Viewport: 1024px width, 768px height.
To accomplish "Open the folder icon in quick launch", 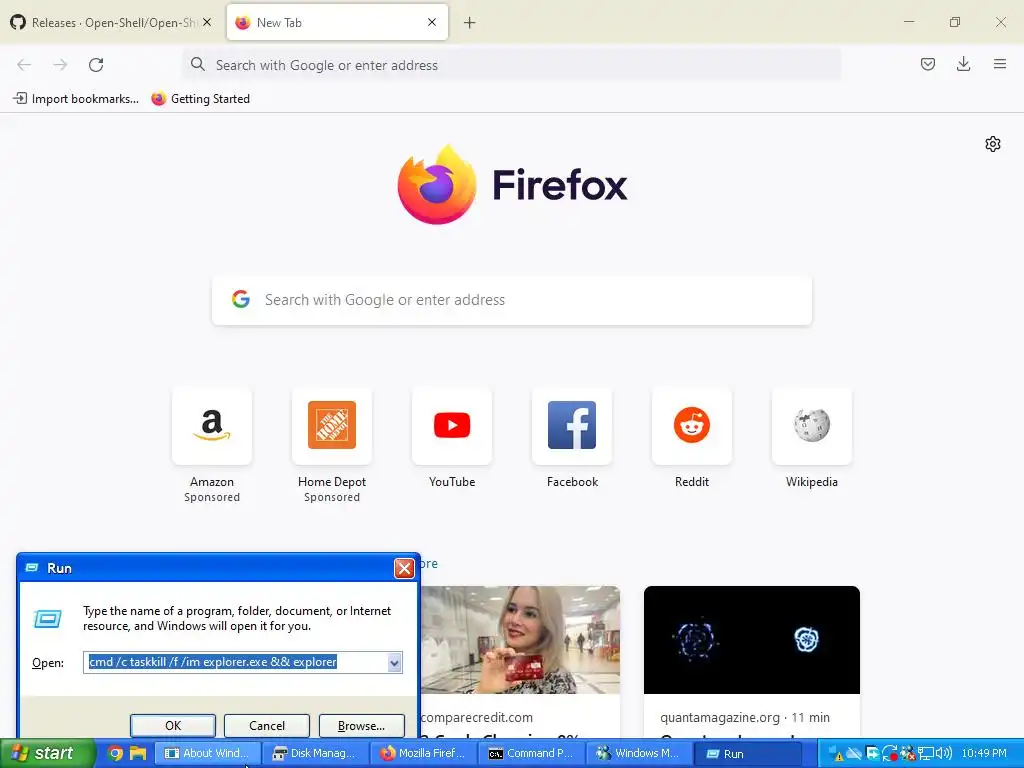I will click(137, 753).
